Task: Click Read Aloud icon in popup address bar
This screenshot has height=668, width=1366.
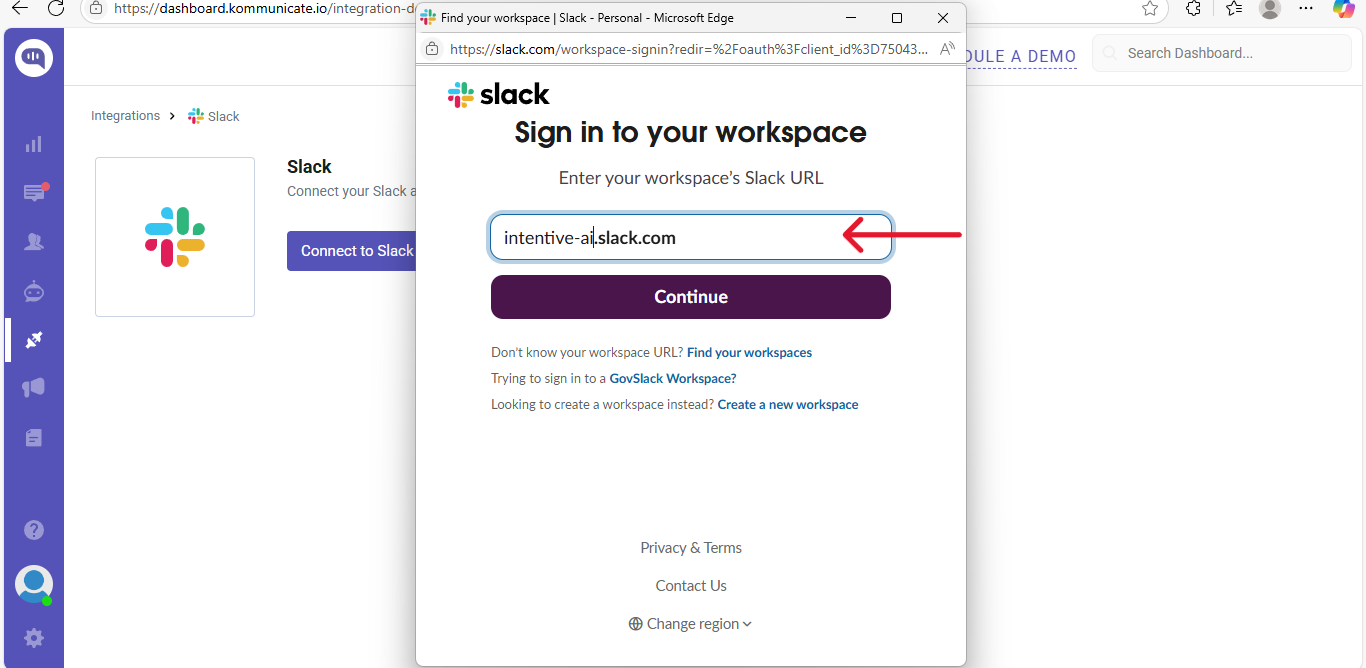Action: click(x=947, y=48)
